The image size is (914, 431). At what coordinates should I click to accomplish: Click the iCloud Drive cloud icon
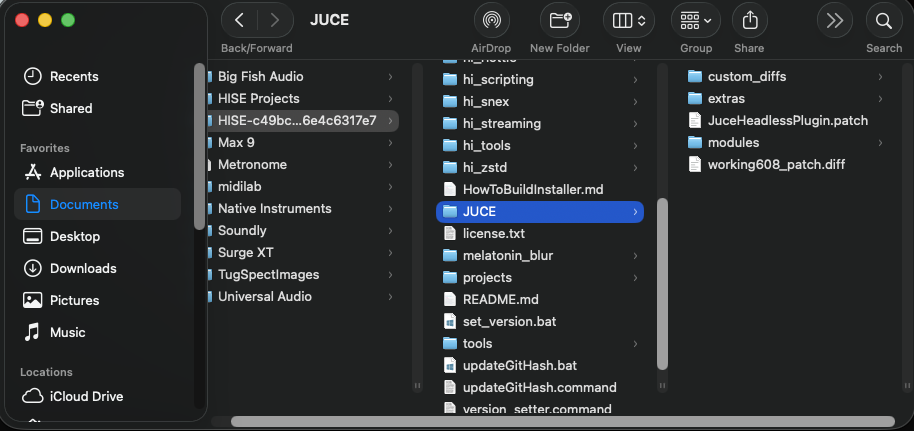pos(33,397)
